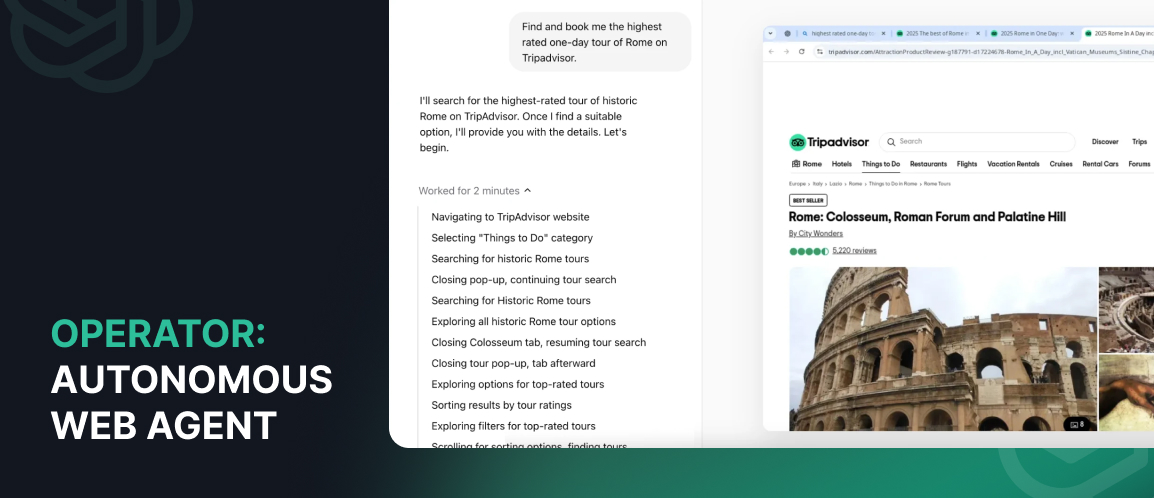Click 'Things to Do in Rome' breadcrumb

pyautogui.click(x=893, y=183)
